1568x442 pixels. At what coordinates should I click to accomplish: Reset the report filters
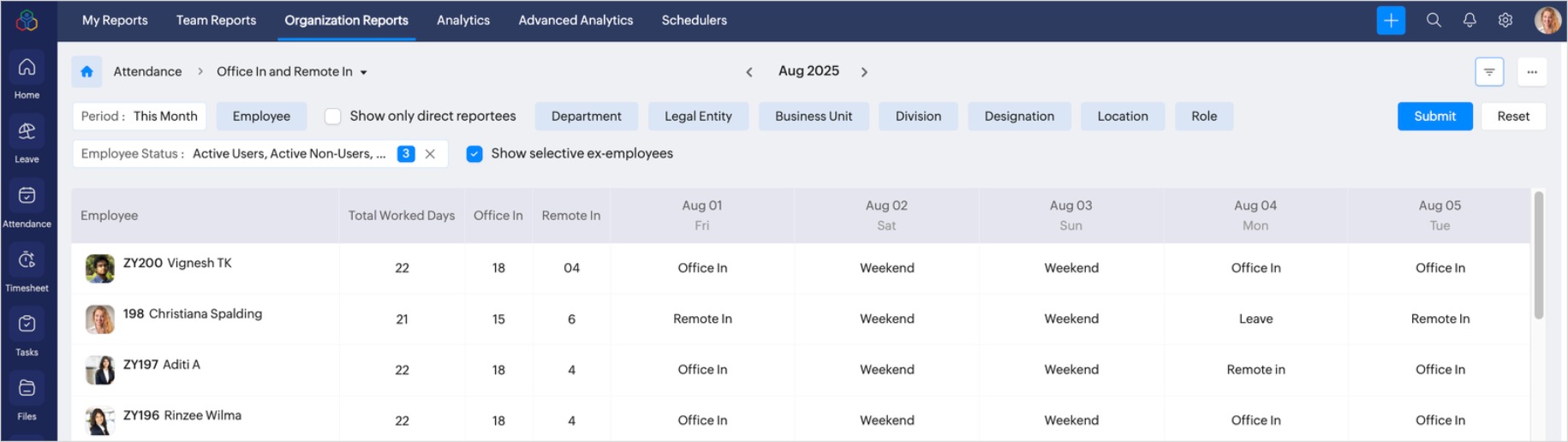pyautogui.click(x=1512, y=116)
